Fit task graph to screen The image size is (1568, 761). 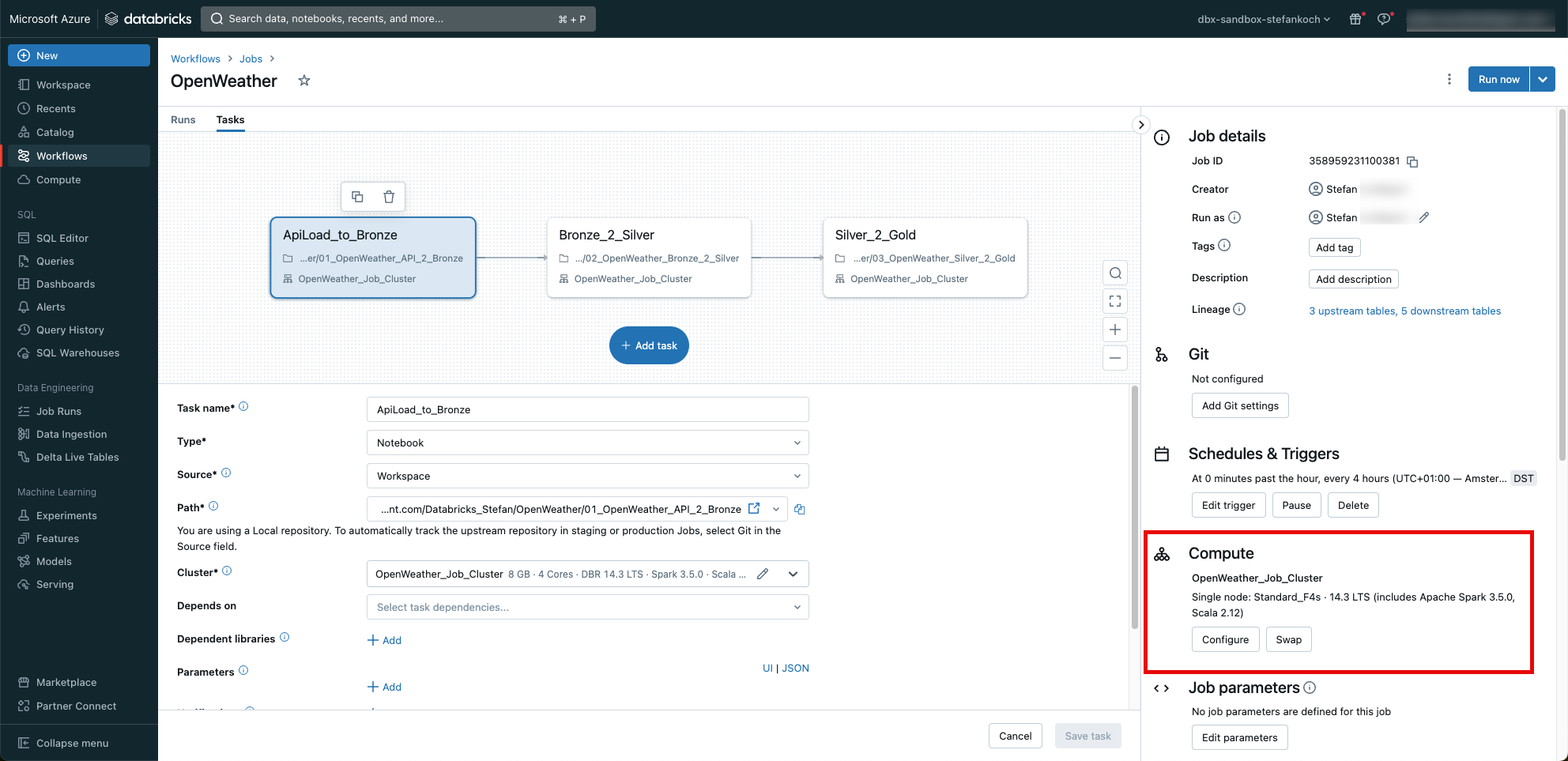coord(1115,301)
